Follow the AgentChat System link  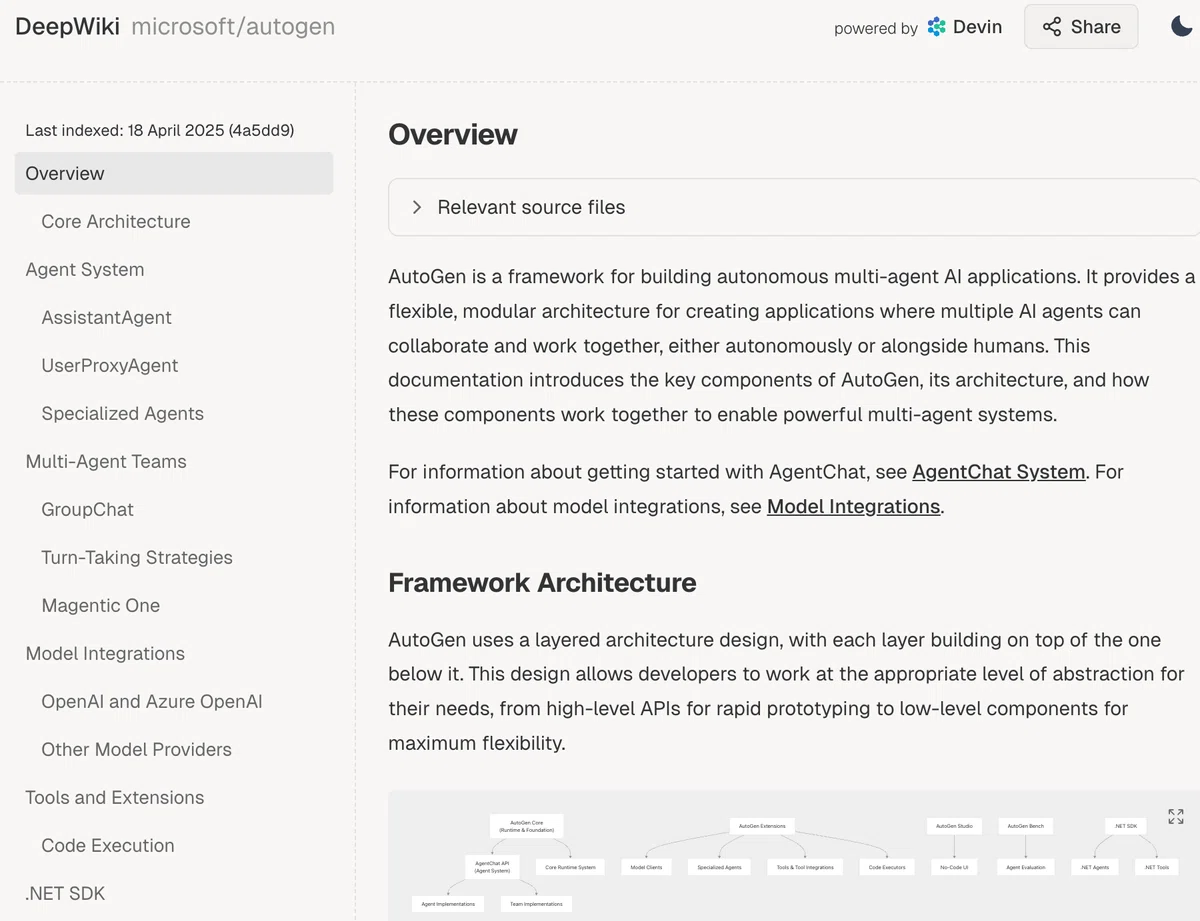tap(999, 472)
